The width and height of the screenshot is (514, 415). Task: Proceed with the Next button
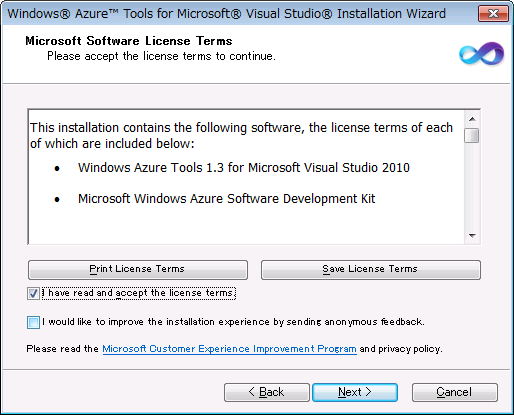tap(355, 392)
